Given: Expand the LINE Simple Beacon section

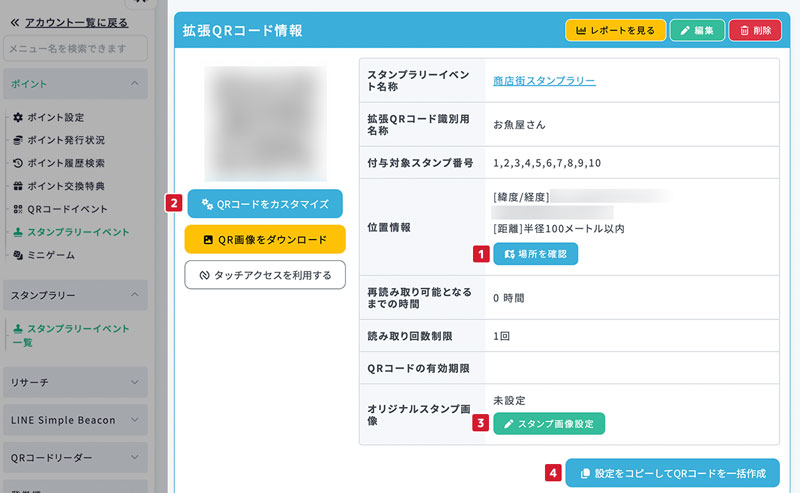Looking at the screenshot, I should [x=134, y=420].
